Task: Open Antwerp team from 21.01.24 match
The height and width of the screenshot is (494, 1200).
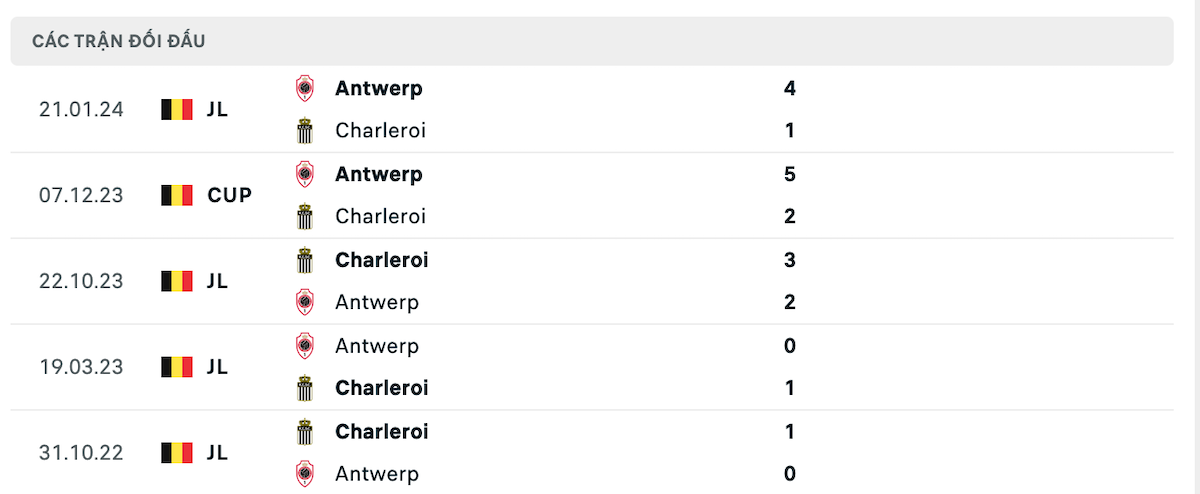Action: (x=379, y=88)
